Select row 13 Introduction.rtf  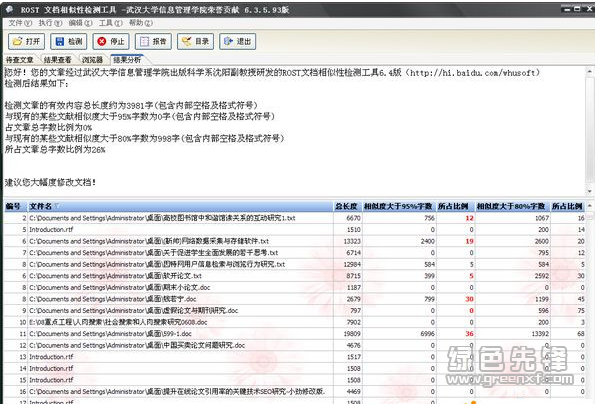click(294, 357)
